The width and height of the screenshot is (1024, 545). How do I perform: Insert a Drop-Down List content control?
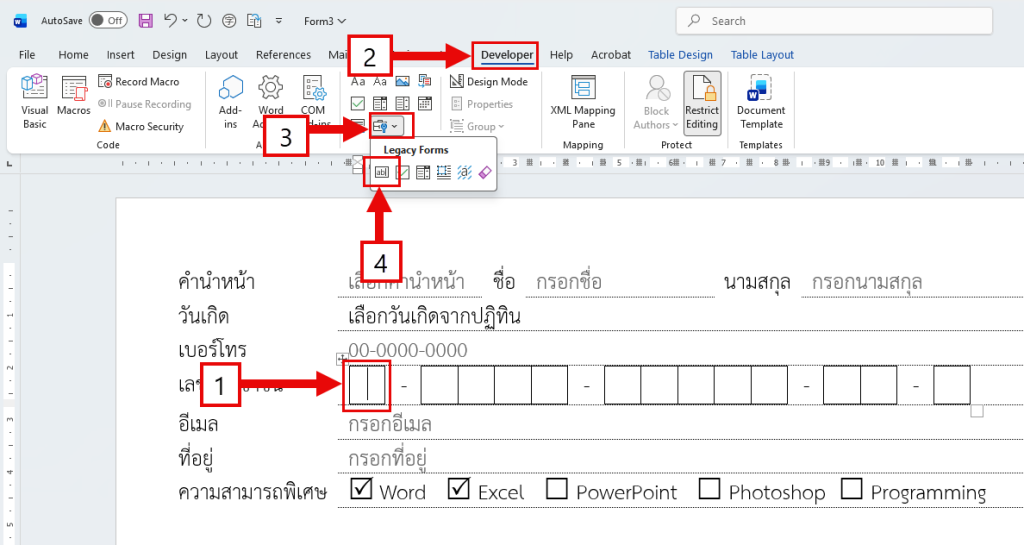(x=402, y=104)
